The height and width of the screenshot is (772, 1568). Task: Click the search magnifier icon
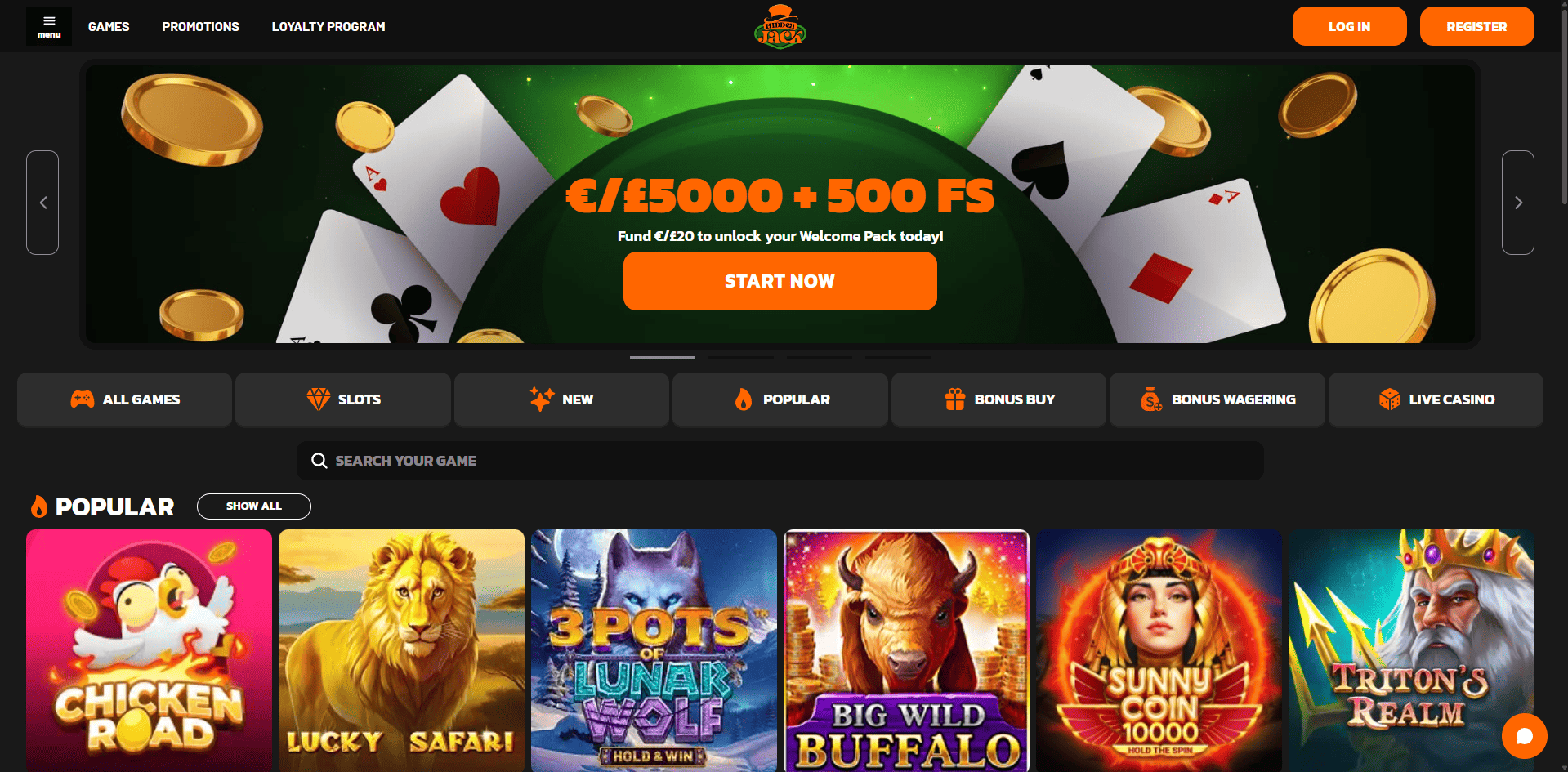319,461
